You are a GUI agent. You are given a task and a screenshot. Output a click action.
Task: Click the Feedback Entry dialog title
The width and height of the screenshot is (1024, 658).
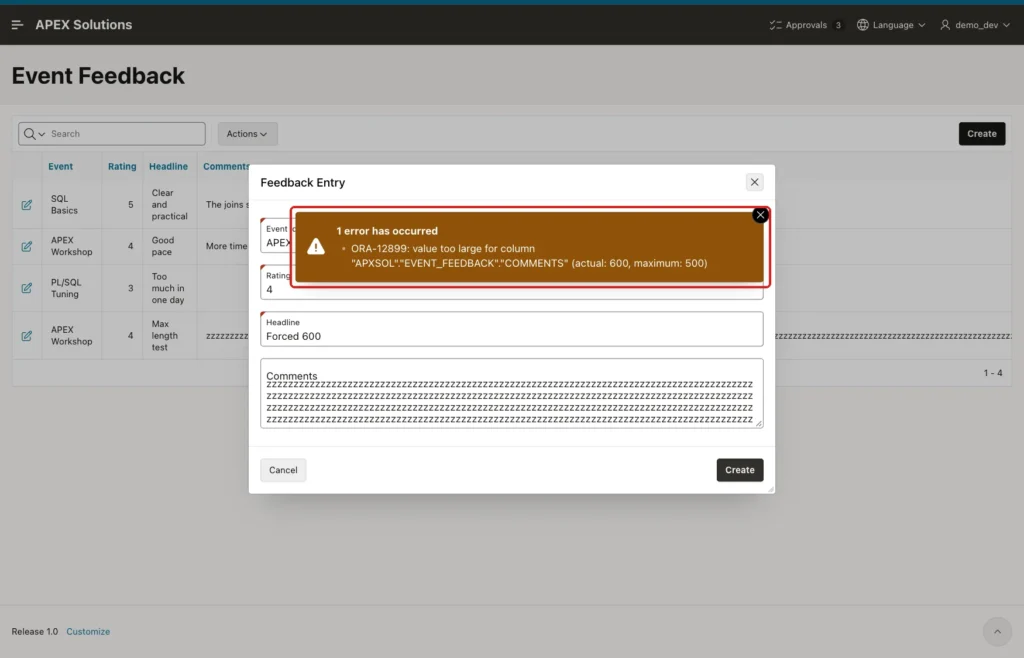click(302, 183)
